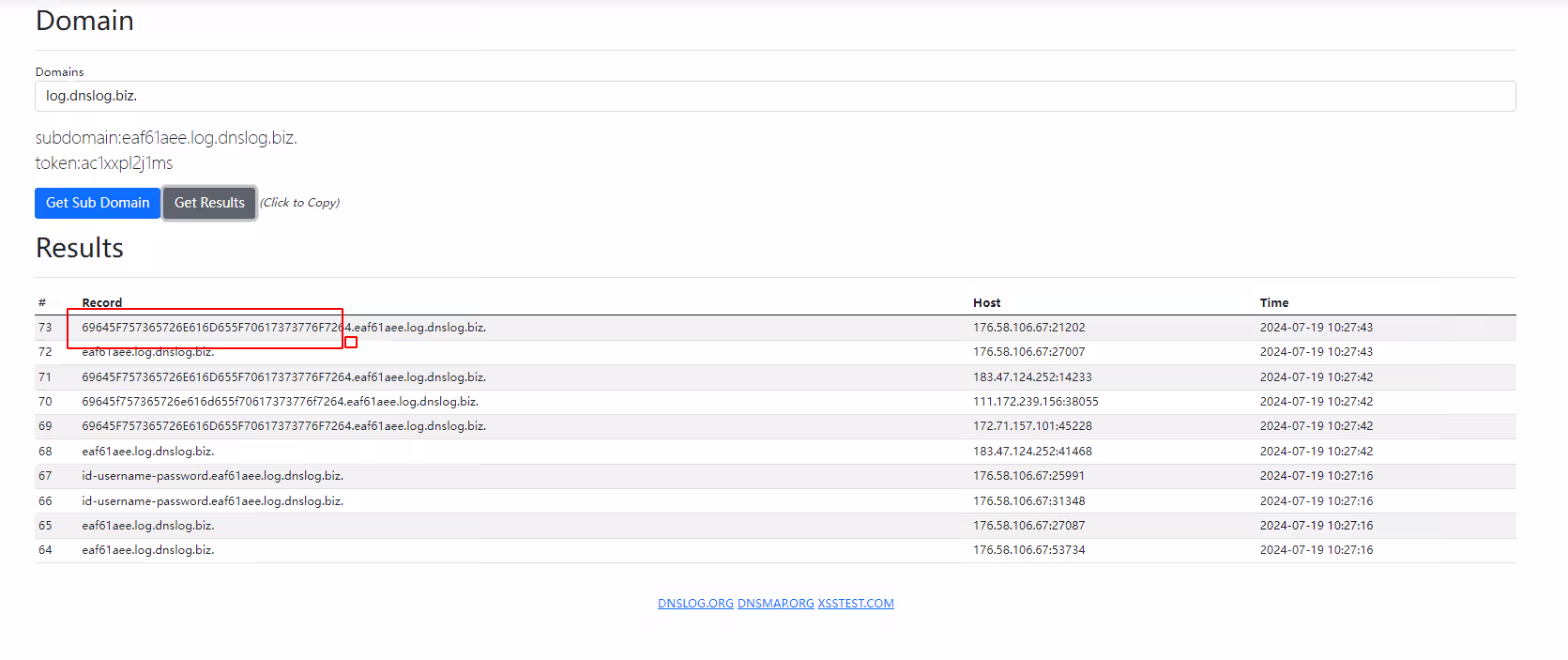This screenshot has width=1568, height=660.
Task: Click the Record column header
Action: (x=101, y=302)
